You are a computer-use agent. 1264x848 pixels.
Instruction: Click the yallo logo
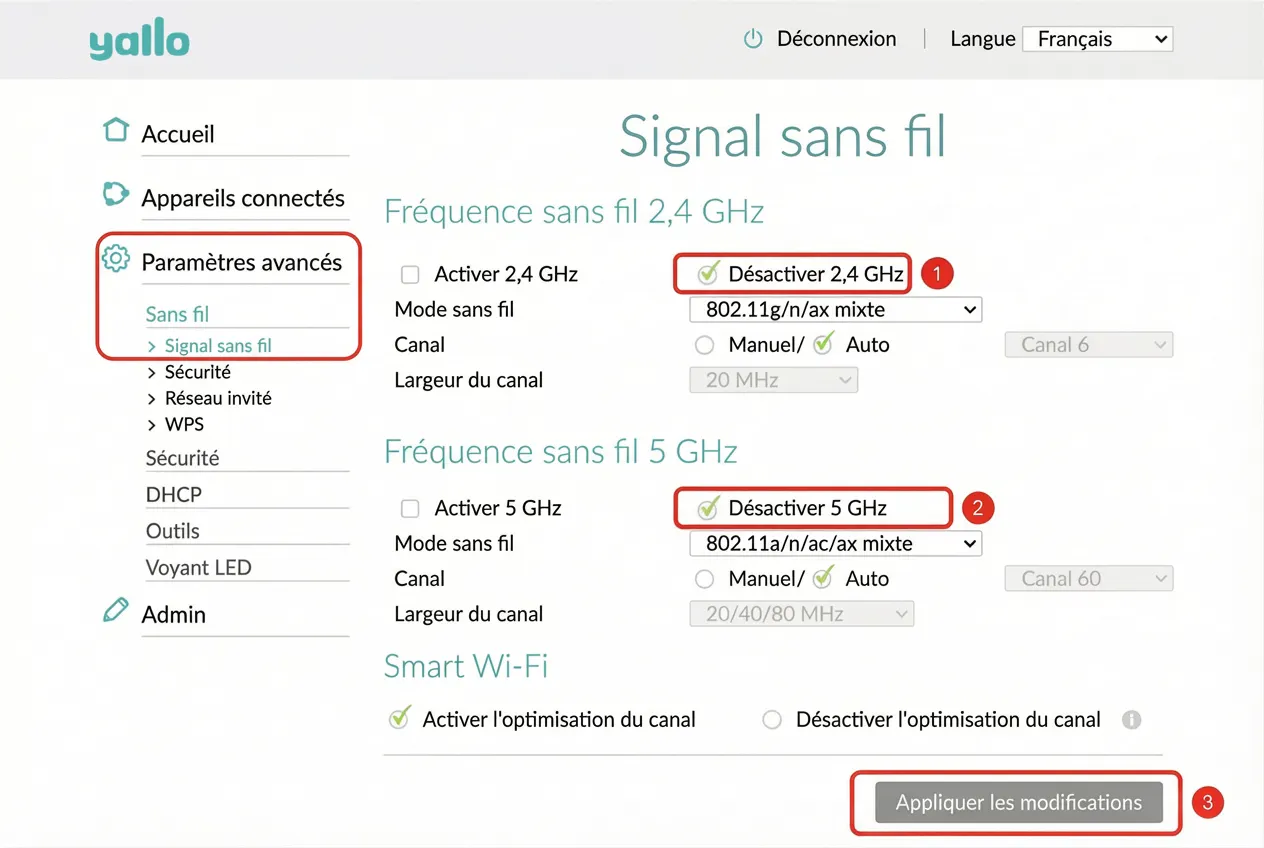139,41
